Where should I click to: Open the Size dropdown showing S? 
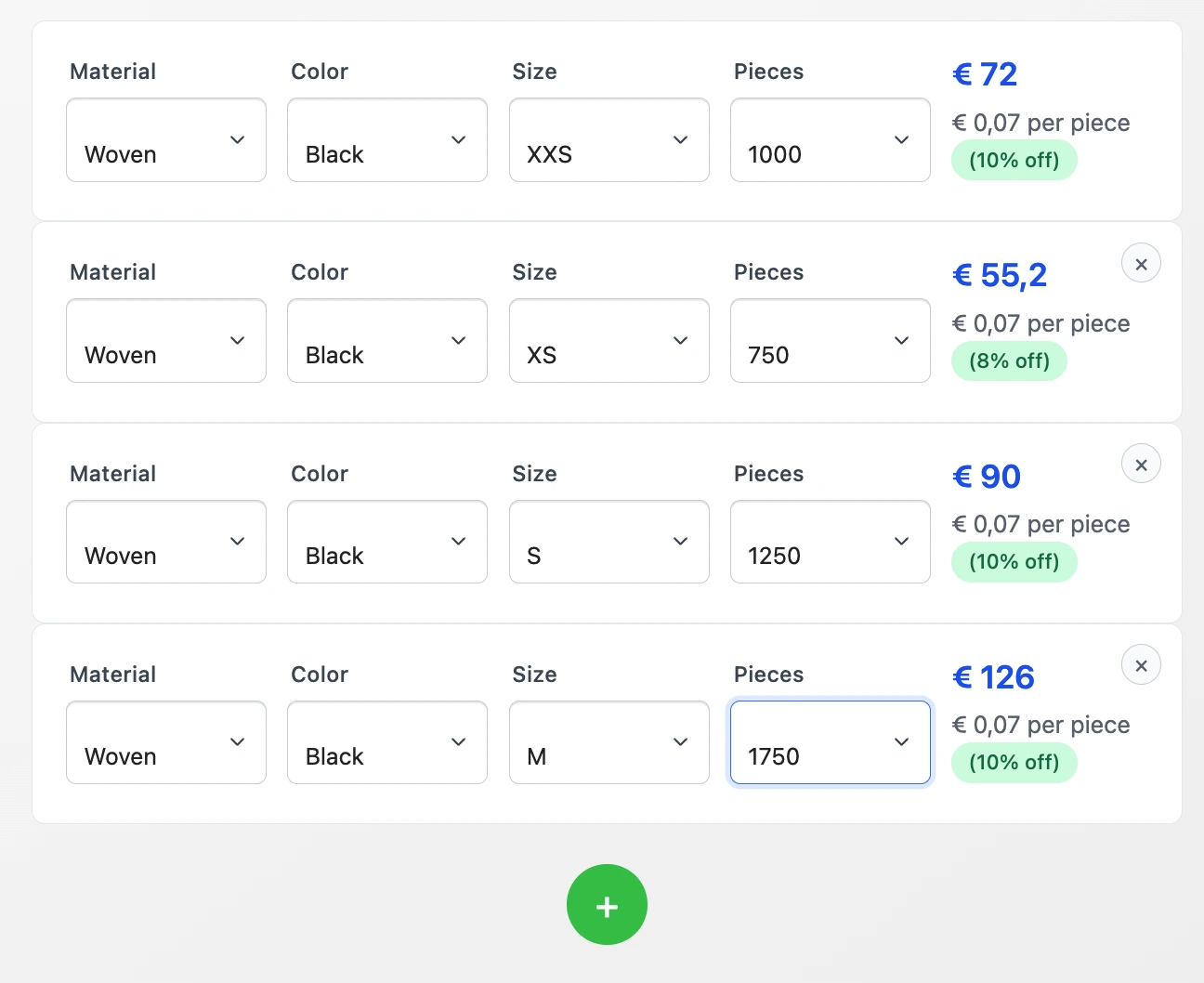click(x=609, y=542)
